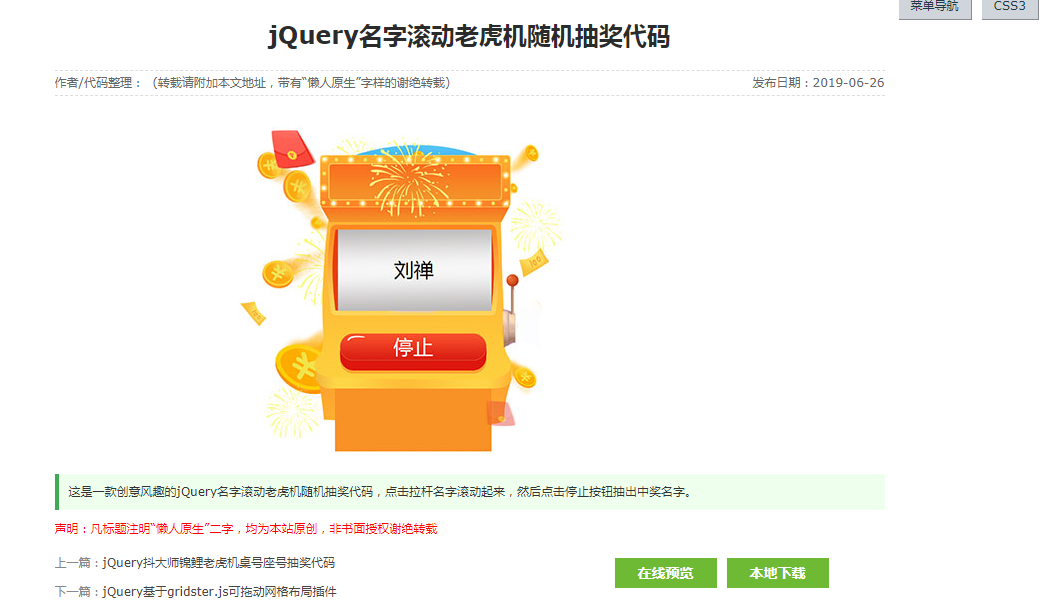Click the red 声明 copyright notice text
This screenshot has height=612, width=1057.
246,529
